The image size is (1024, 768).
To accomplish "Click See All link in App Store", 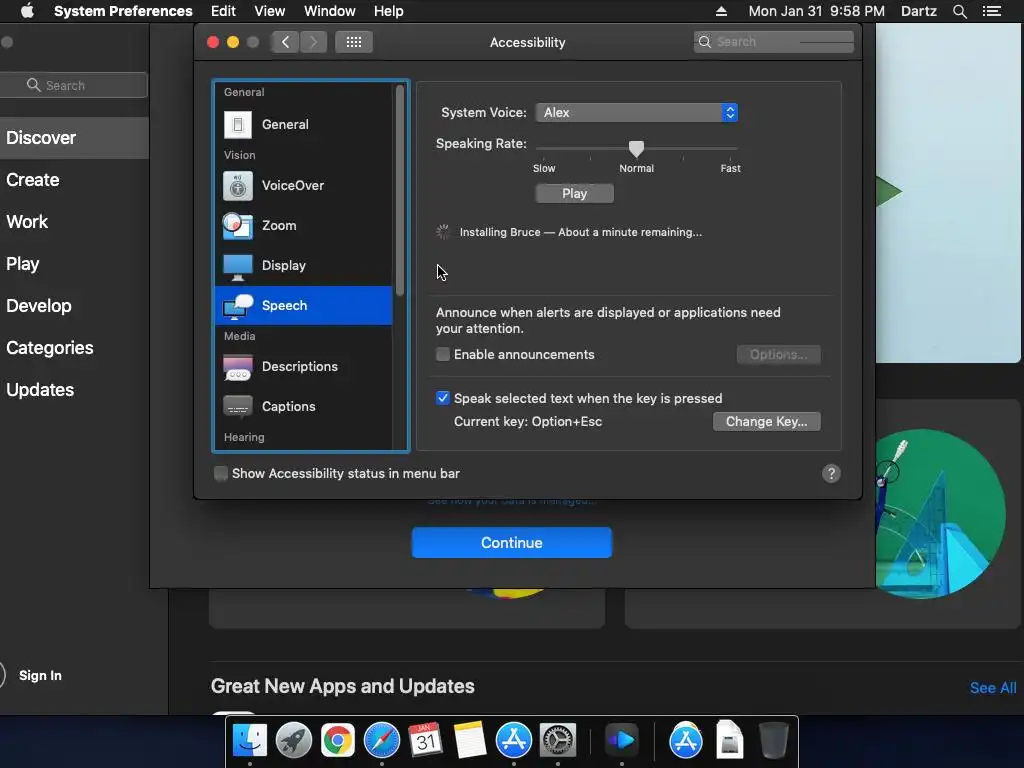I will tap(993, 688).
